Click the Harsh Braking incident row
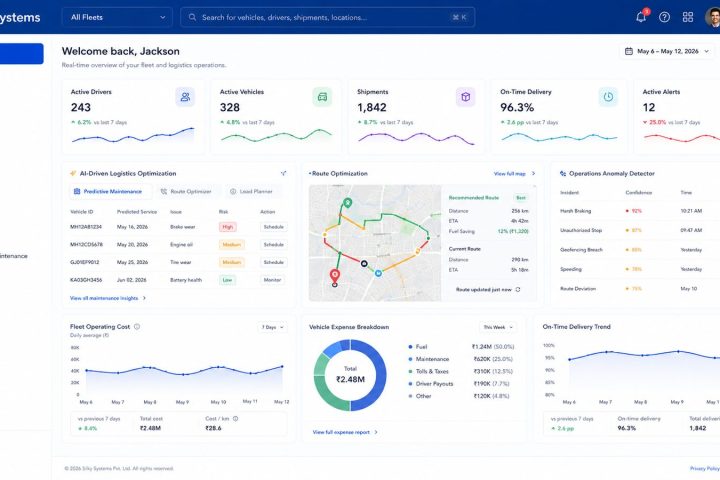 coord(638,211)
